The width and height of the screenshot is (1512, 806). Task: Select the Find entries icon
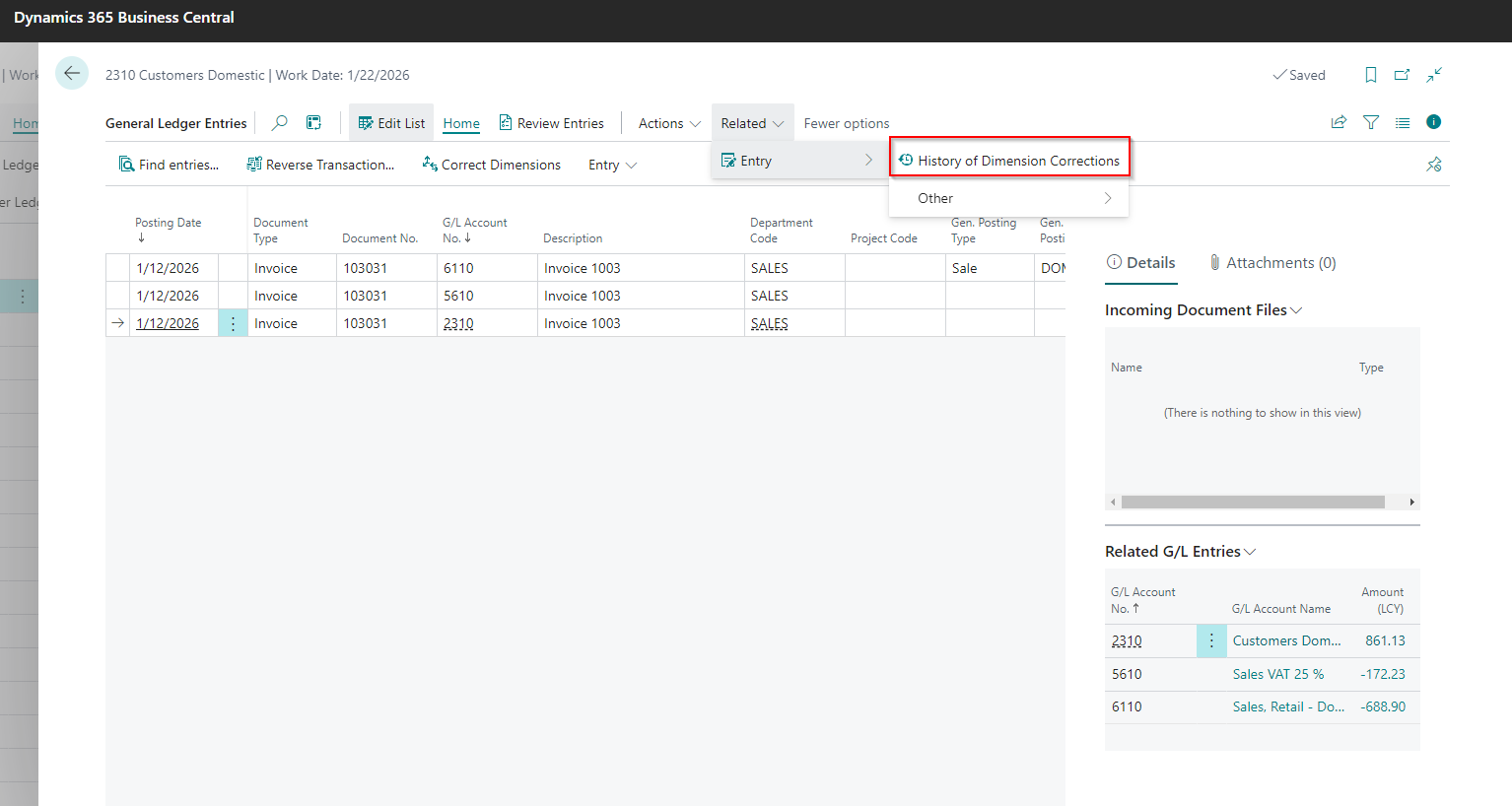(x=170, y=164)
